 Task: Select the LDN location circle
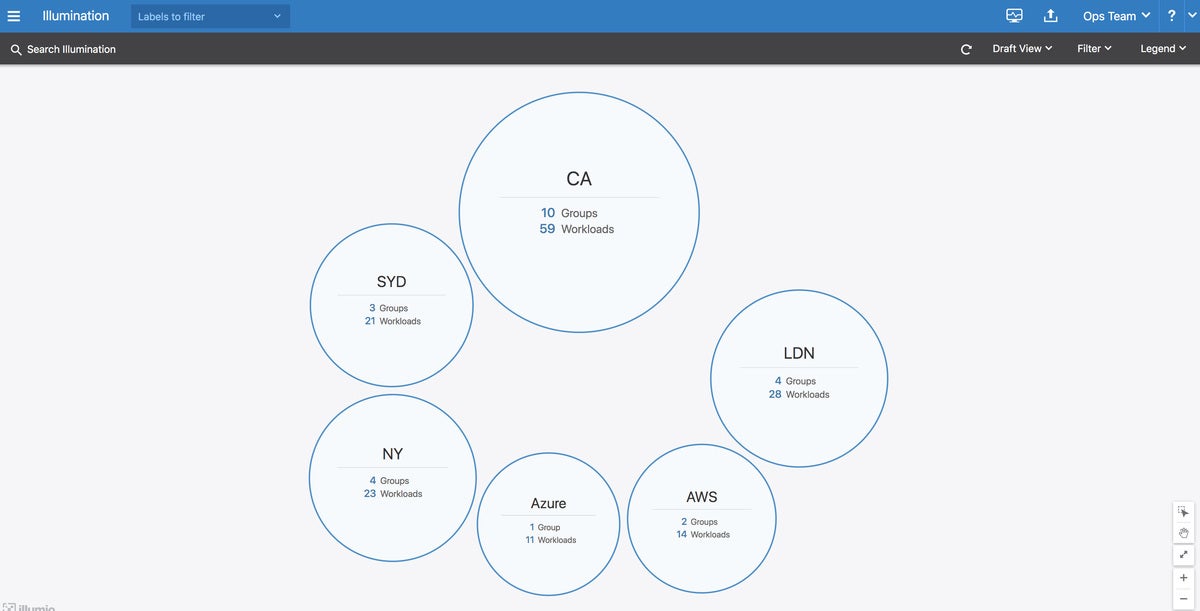point(799,378)
